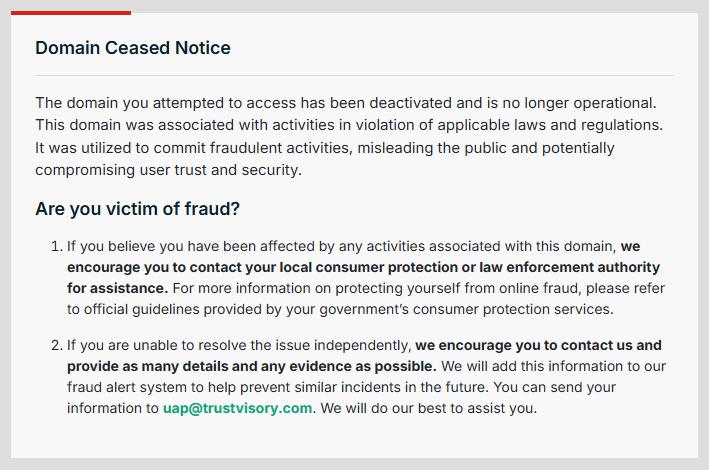Click the uap@trustvisory.com email link
709x470 pixels.
pyautogui.click(x=238, y=408)
